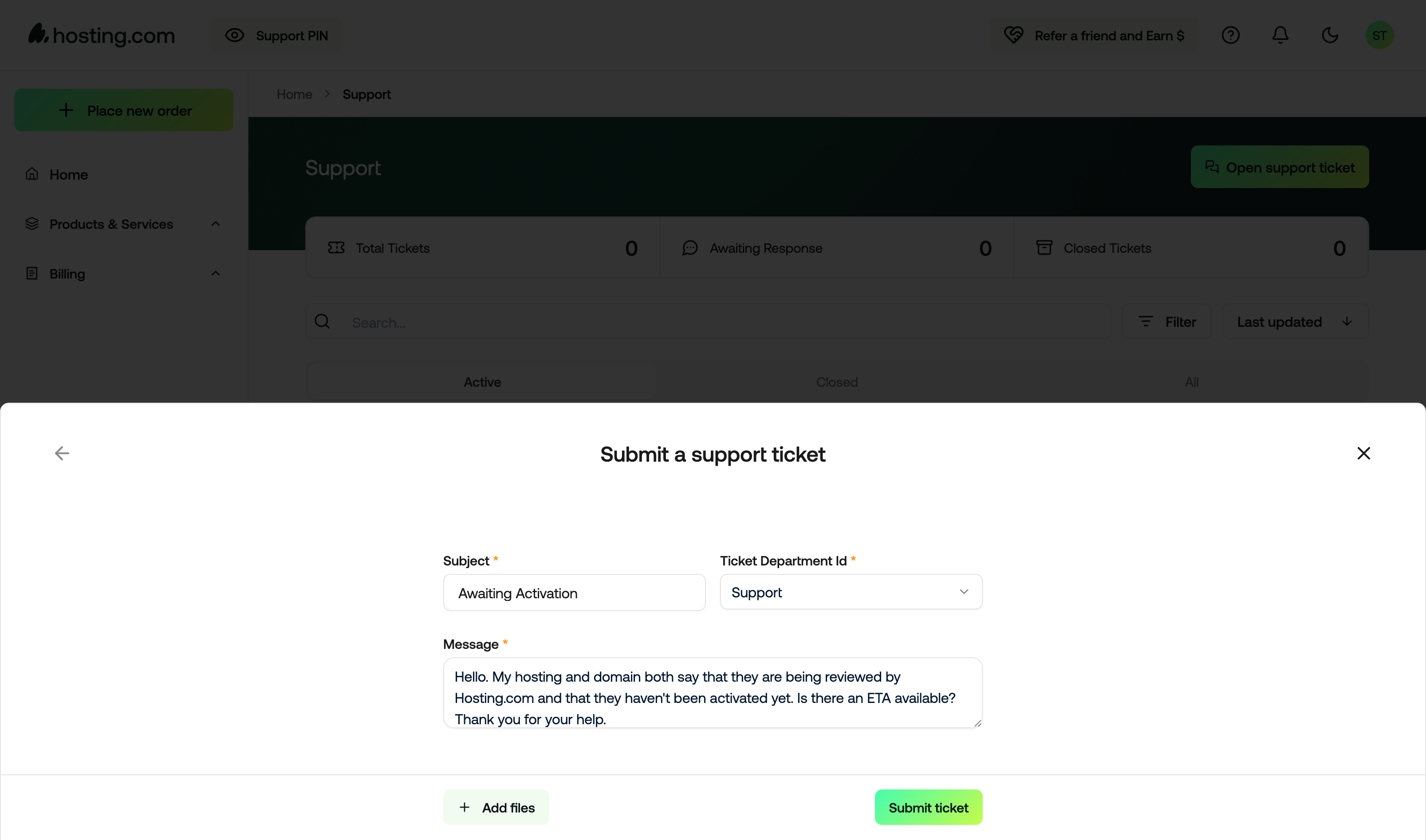Switch to the Closed tickets tab
Screen dimensions: 1426x840
tap(837, 381)
